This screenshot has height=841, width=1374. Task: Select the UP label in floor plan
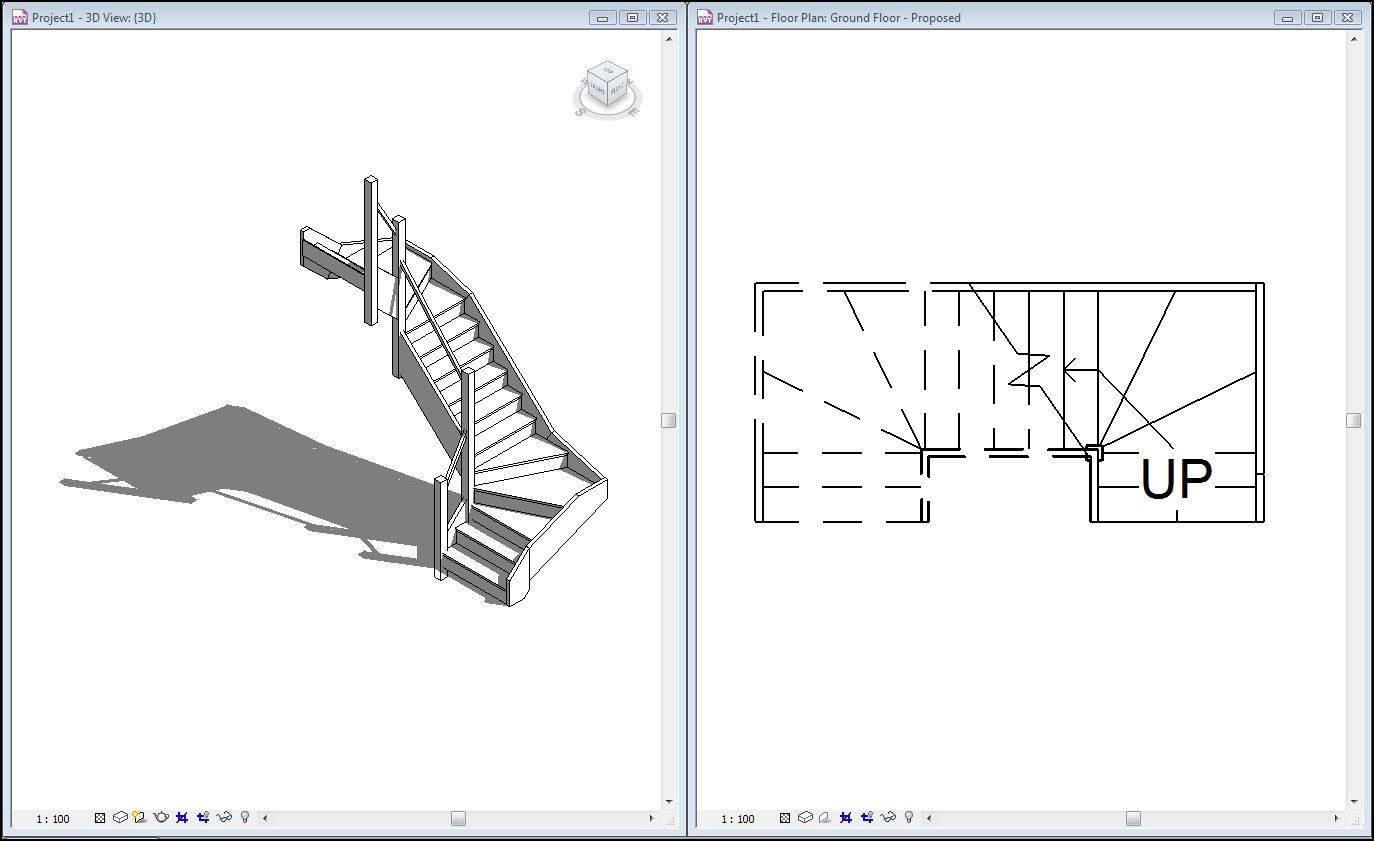(x=1176, y=480)
